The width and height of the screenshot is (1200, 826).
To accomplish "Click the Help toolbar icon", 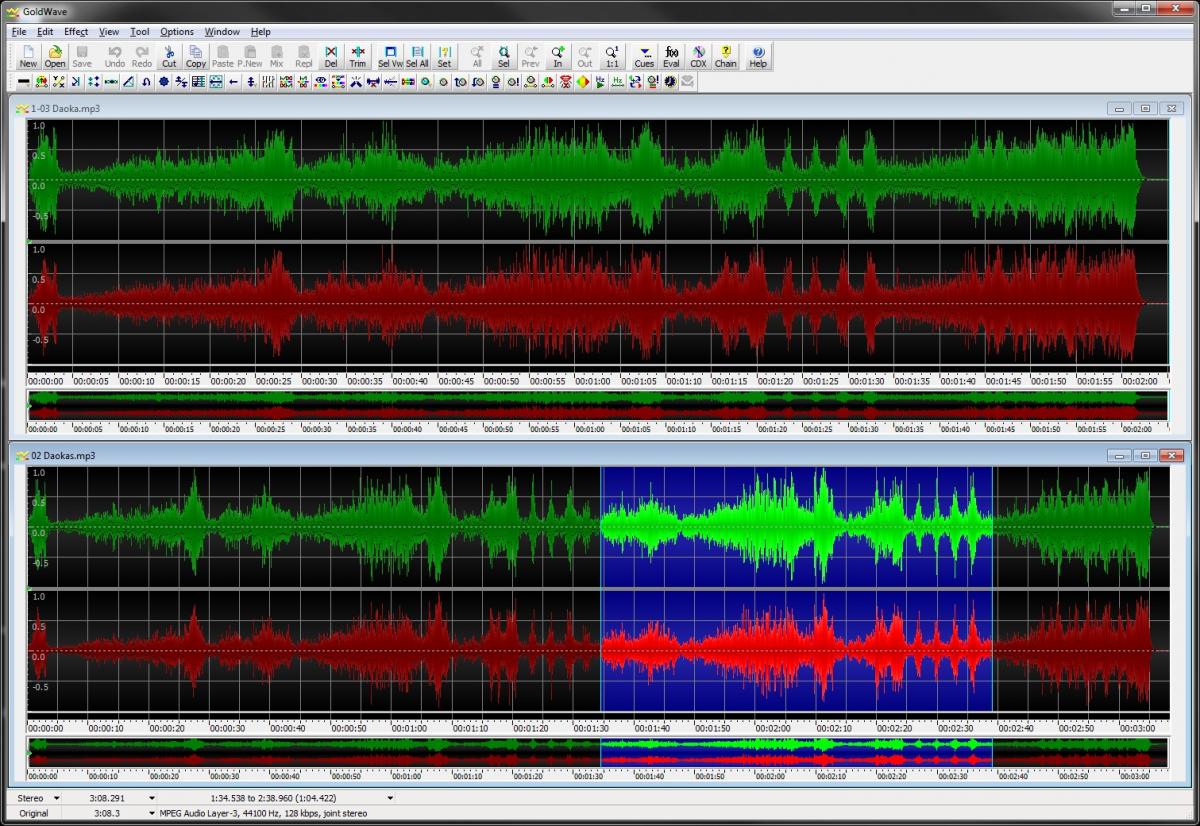I will (x=758, y=56).
